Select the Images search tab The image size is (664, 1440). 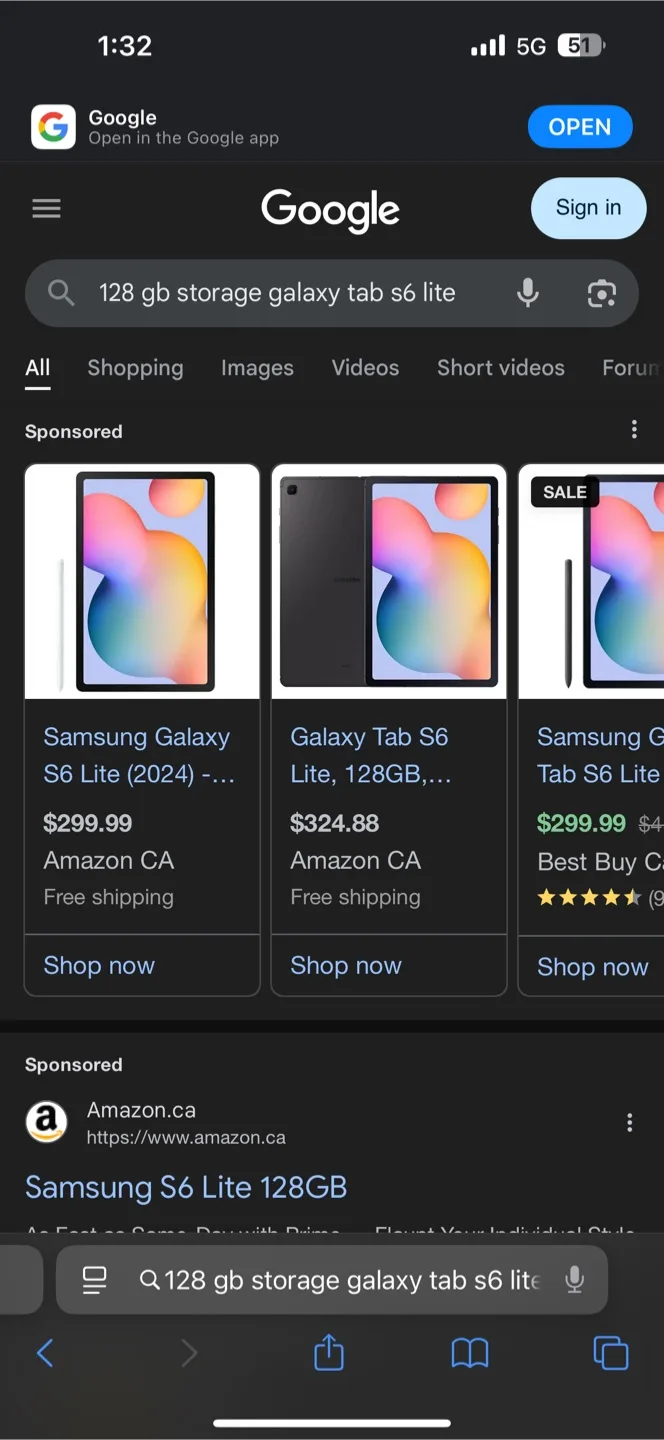257,368
